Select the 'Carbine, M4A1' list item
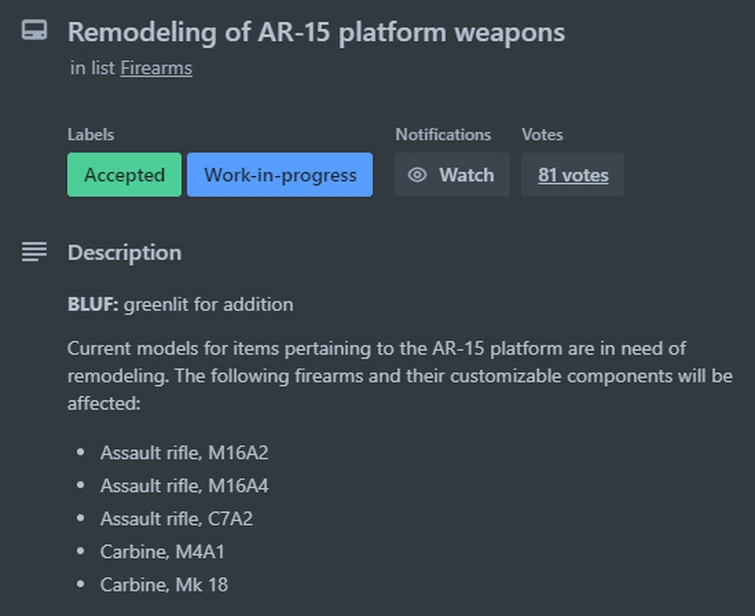The height and width of the screenshot is (616, 755). pyautogui.click(x=163, y=551)
